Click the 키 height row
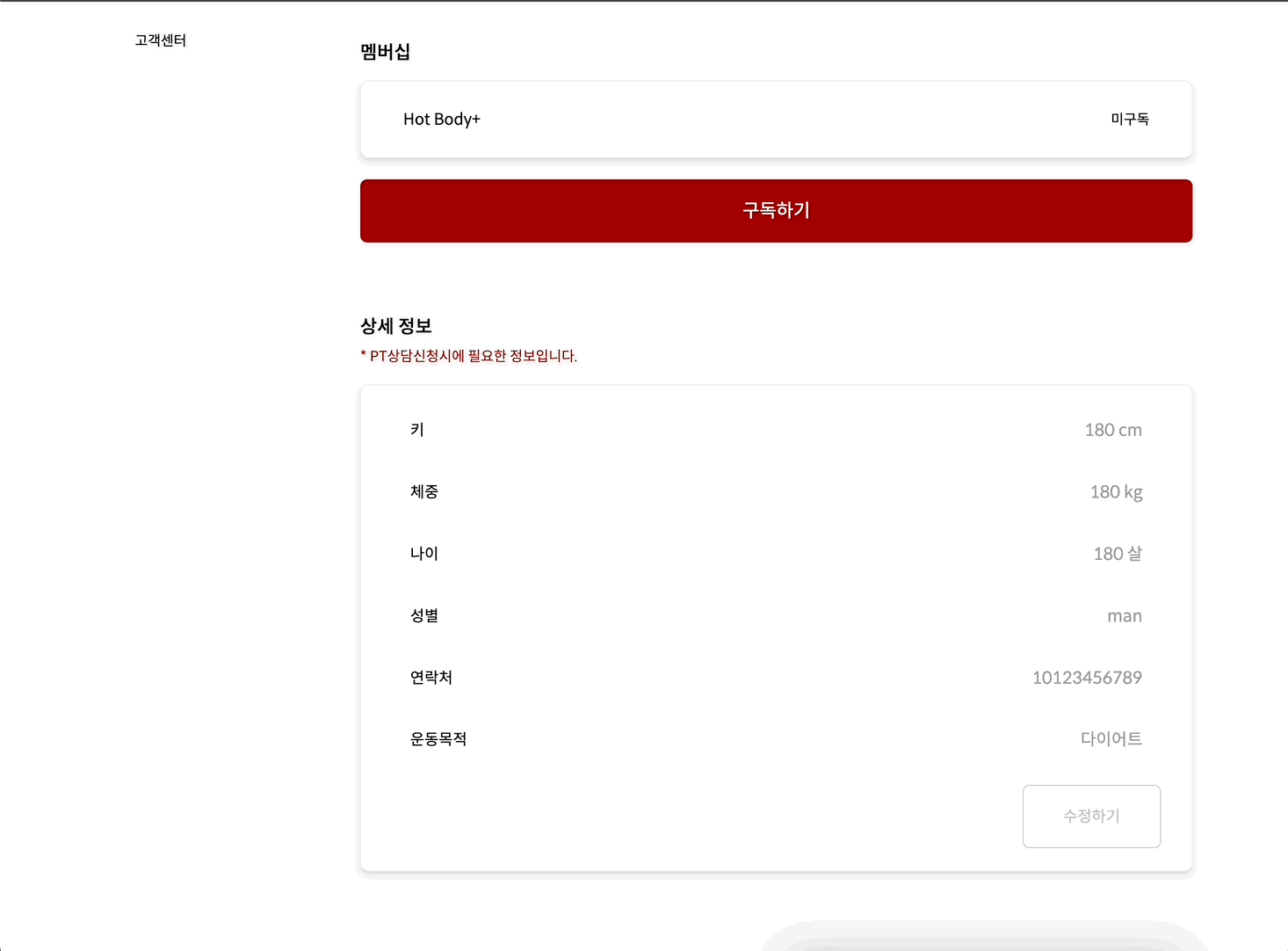Image resolution: width=1288 pixels, height=951 pixels. pyautogui.click(x=416, y=429)
